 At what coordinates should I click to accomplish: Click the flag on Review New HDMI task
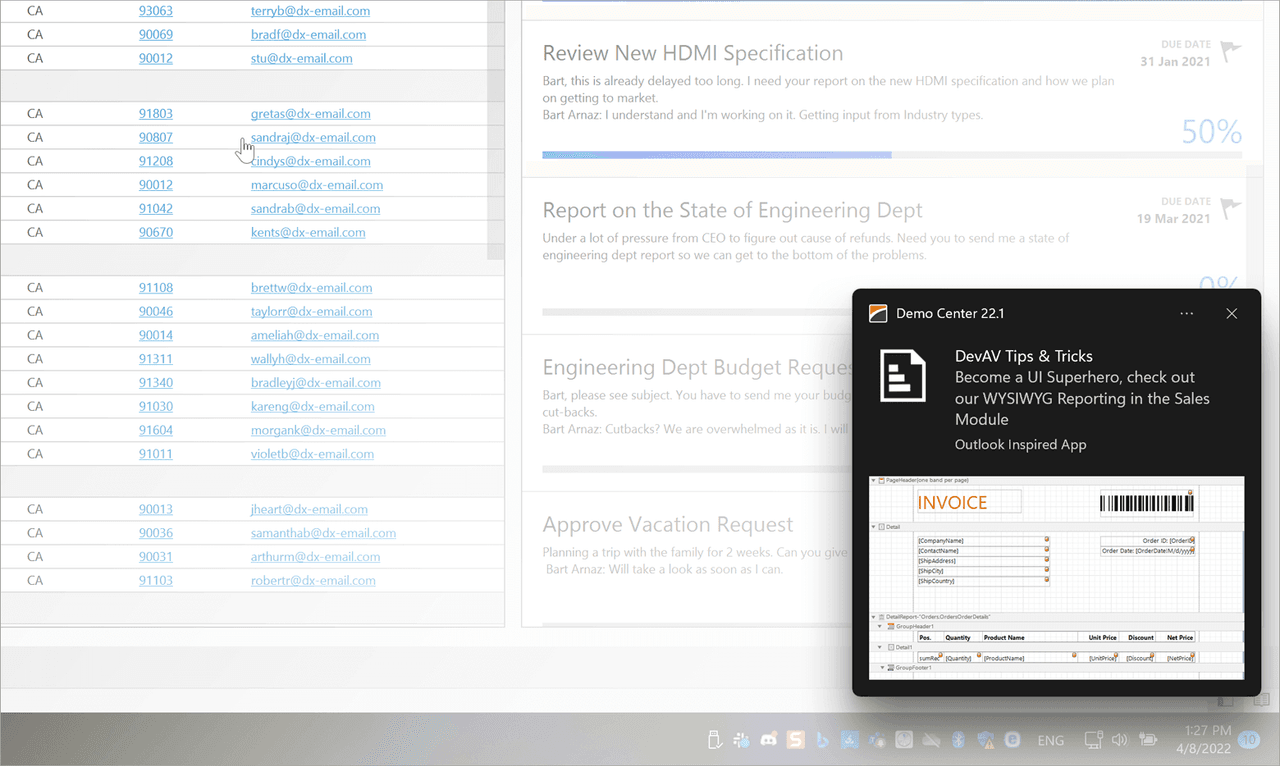click(1231, 49)
